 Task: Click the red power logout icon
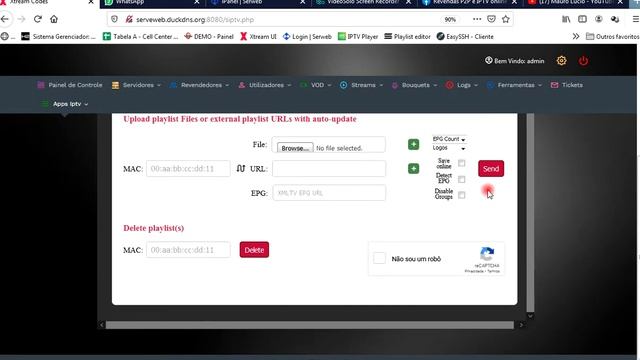coord(583,61)
